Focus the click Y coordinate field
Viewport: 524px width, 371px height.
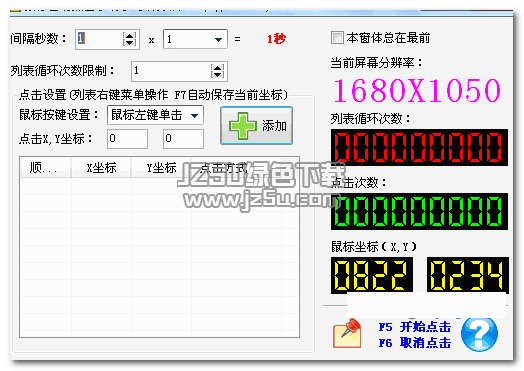coord(183,139)
